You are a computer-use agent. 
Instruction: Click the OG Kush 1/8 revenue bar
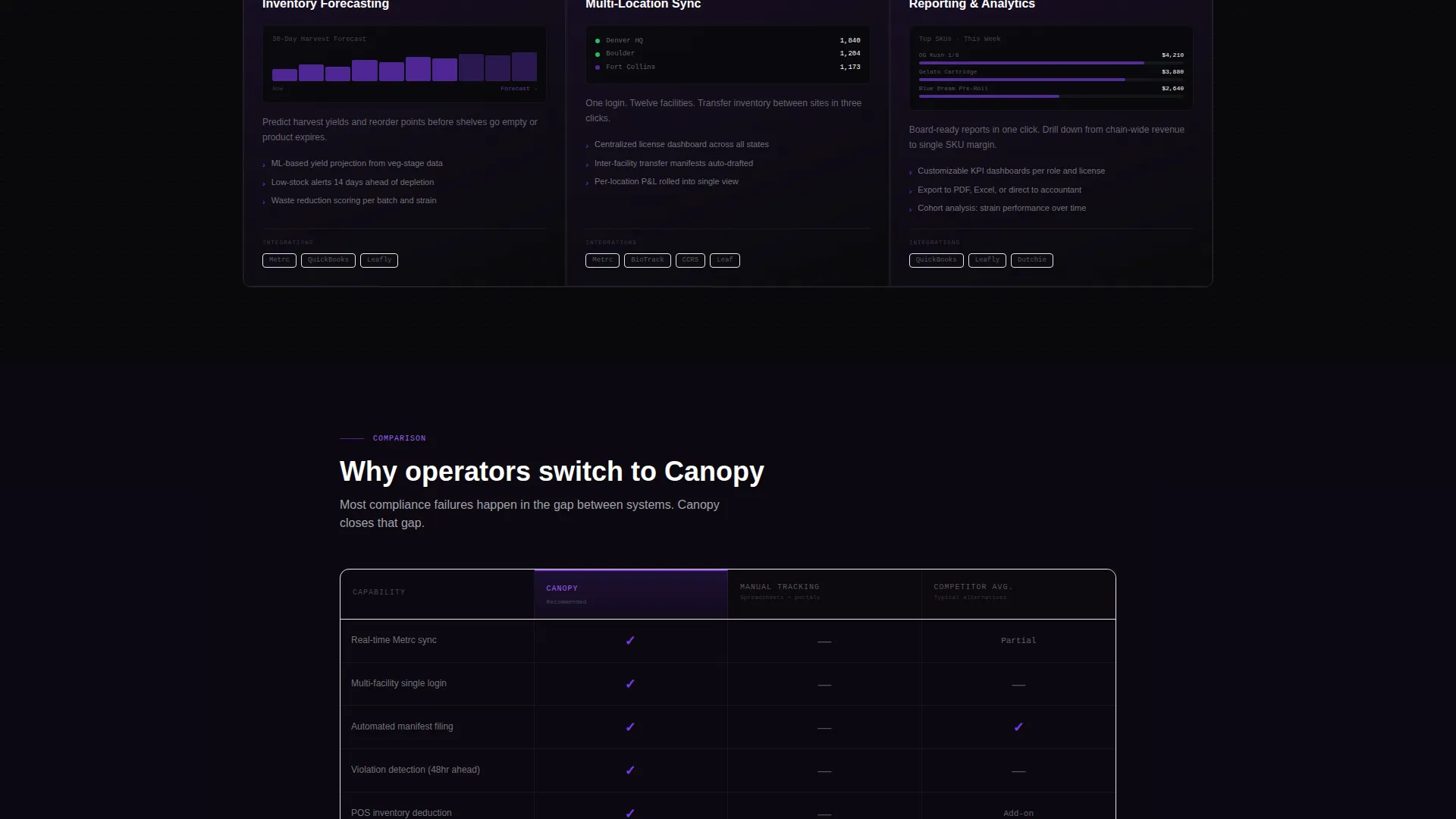pyautogui.click(x=1051, y=63)
